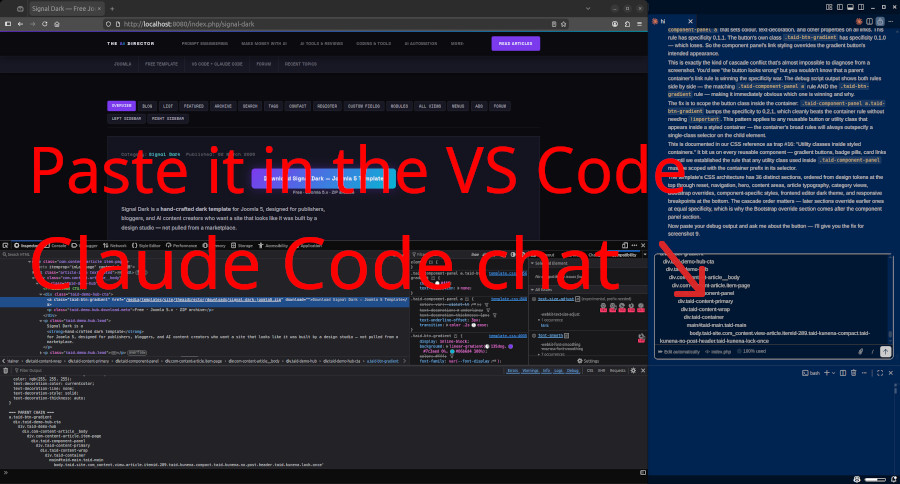The width and height of the screenshot is (900, 484).
Task: Kill terminal with trash icon in VS Code
Action: (x=854, y=373)
